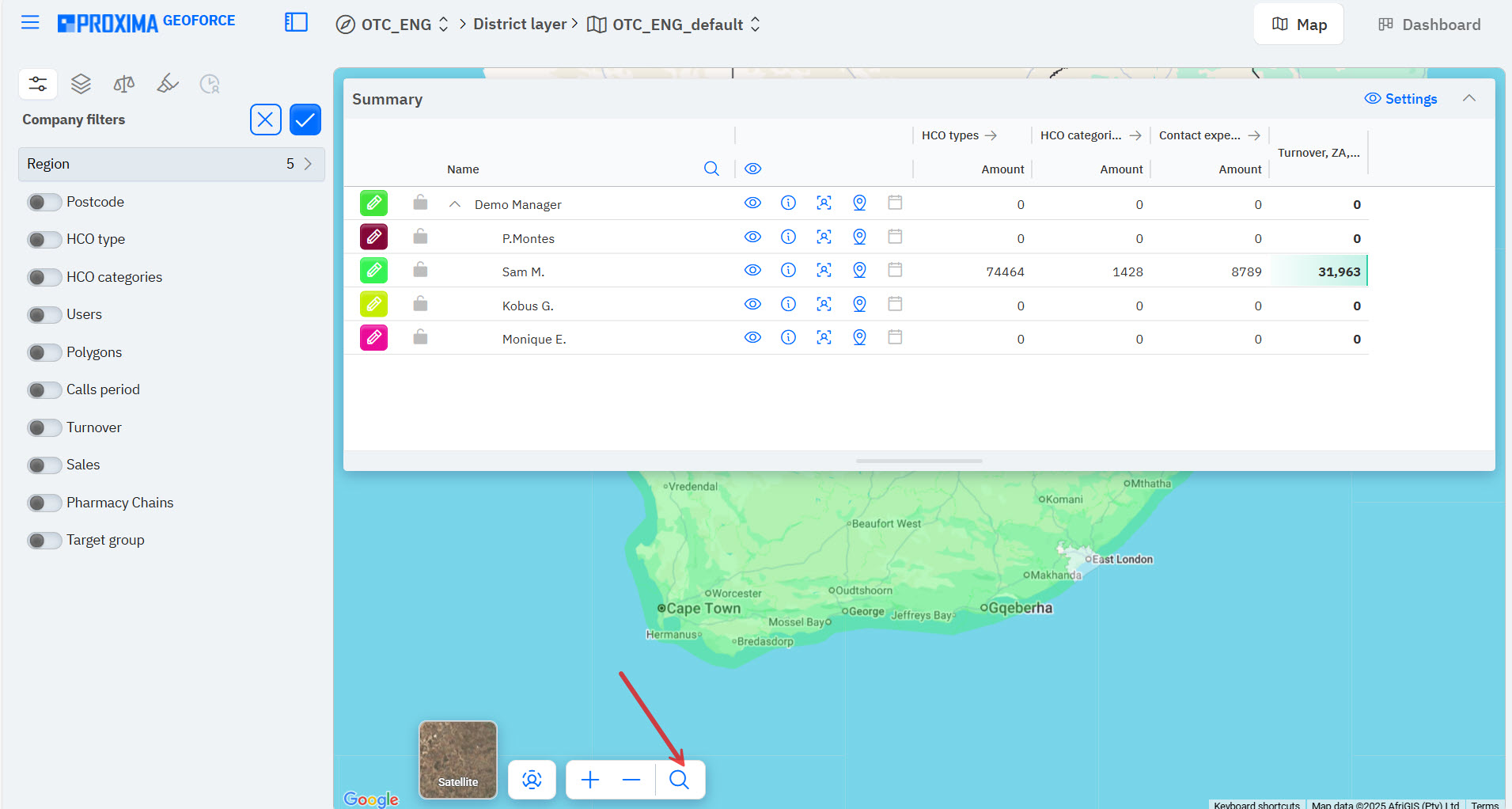The width and height of the screenshot is (1512, 809).
Task: Click the map pin icon for Kobus G.
Action: pos(859,305)
